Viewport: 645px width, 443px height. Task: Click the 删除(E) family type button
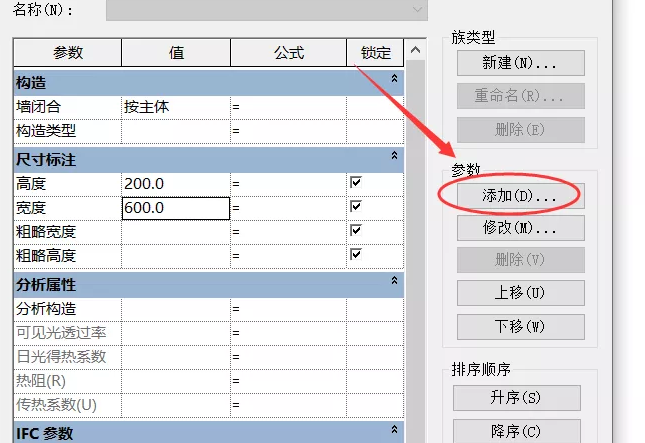click(520, 130)
